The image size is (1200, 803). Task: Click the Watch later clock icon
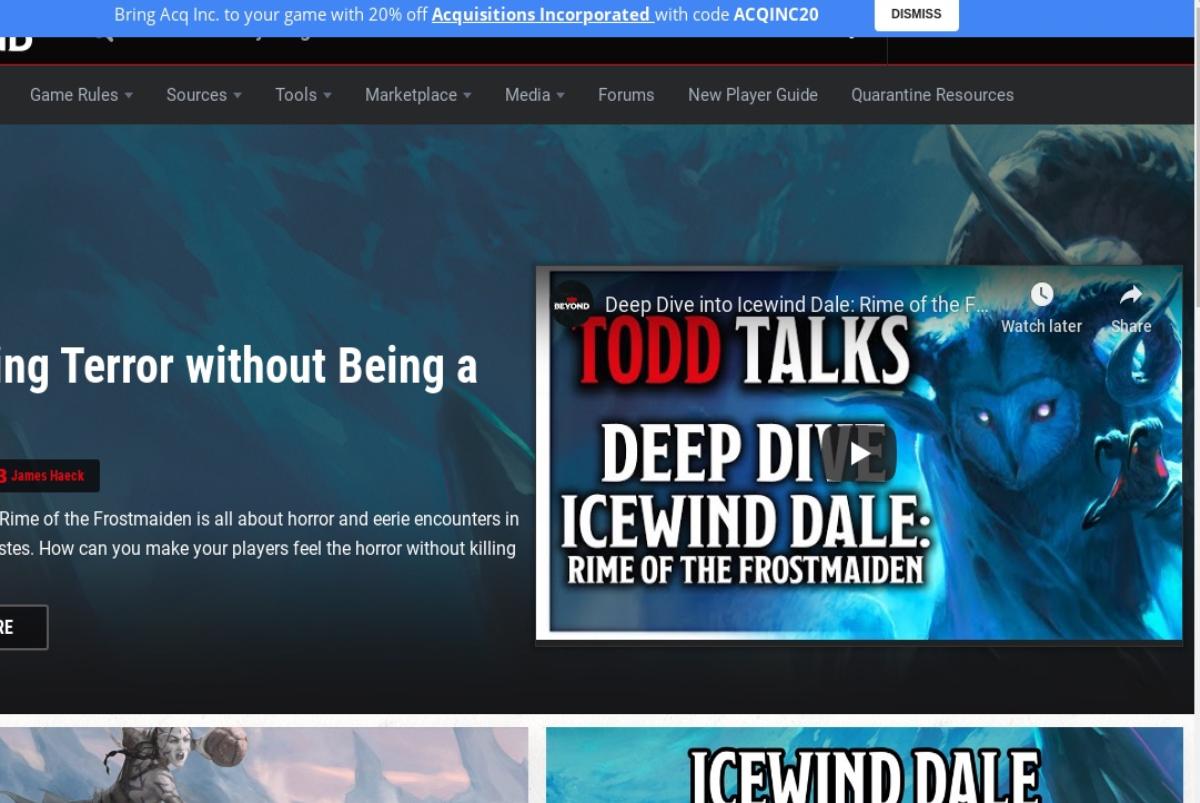[1041, 294]
